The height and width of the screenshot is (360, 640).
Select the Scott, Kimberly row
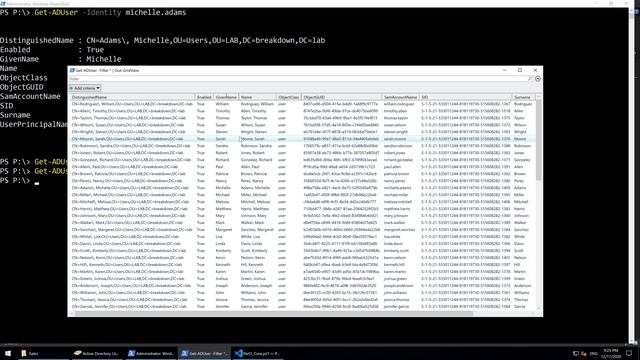pos(302,250)
